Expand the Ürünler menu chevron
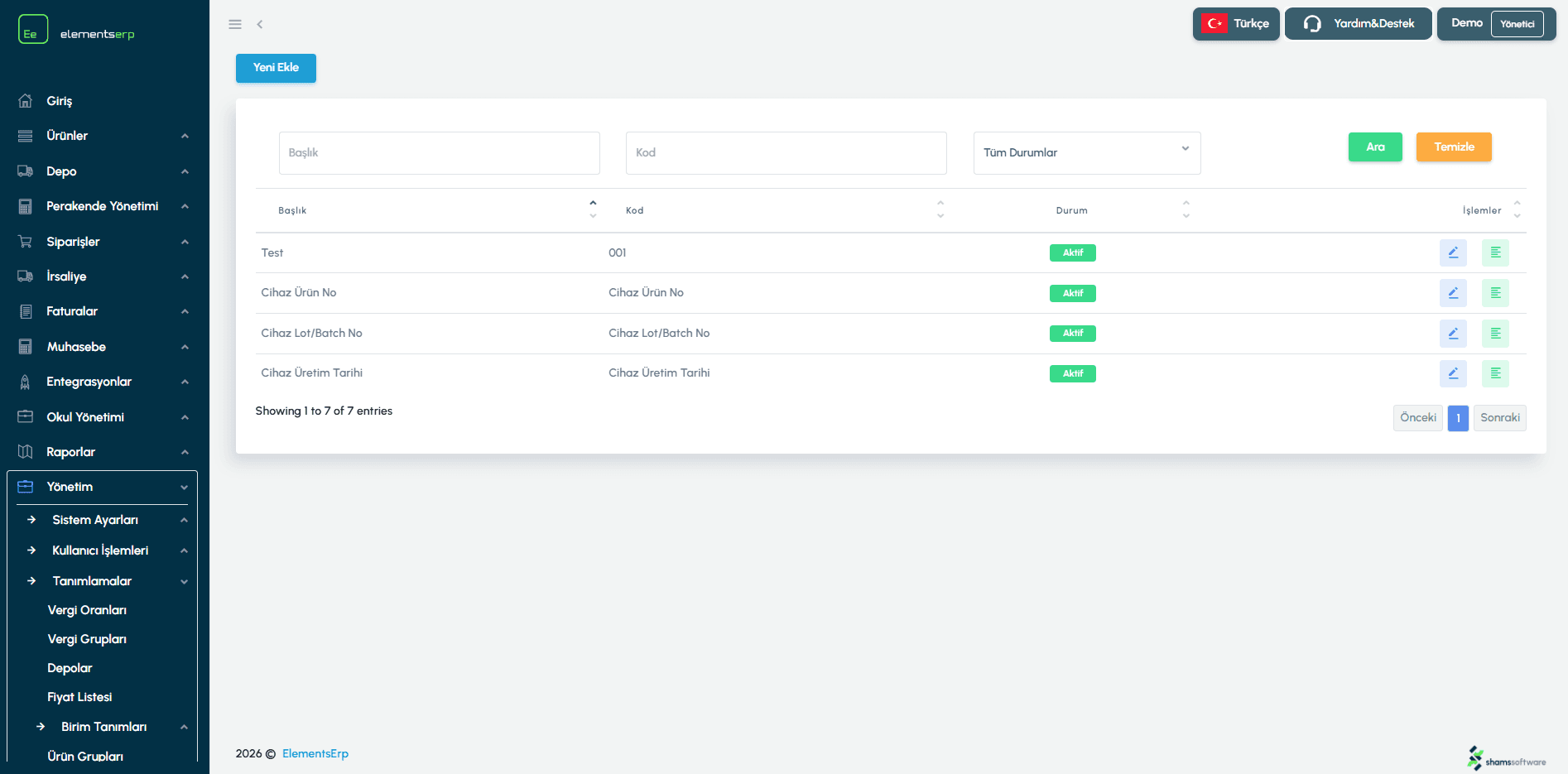 tap(185, 136)
